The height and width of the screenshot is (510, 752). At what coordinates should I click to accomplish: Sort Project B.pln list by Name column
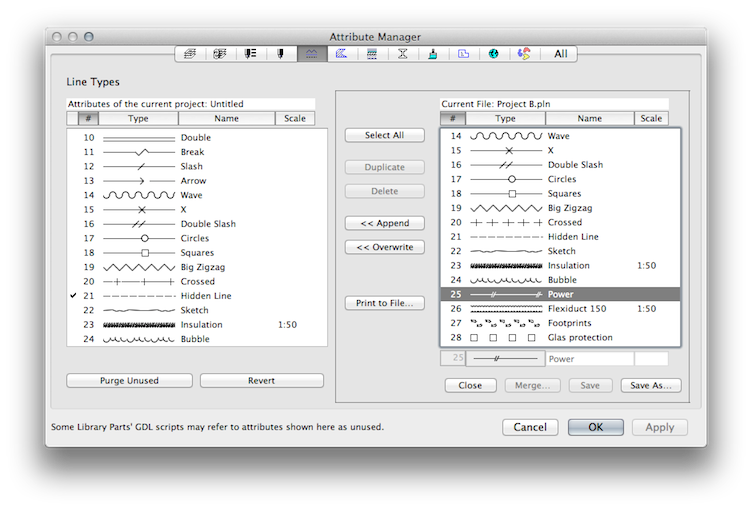tap(590, 119)
